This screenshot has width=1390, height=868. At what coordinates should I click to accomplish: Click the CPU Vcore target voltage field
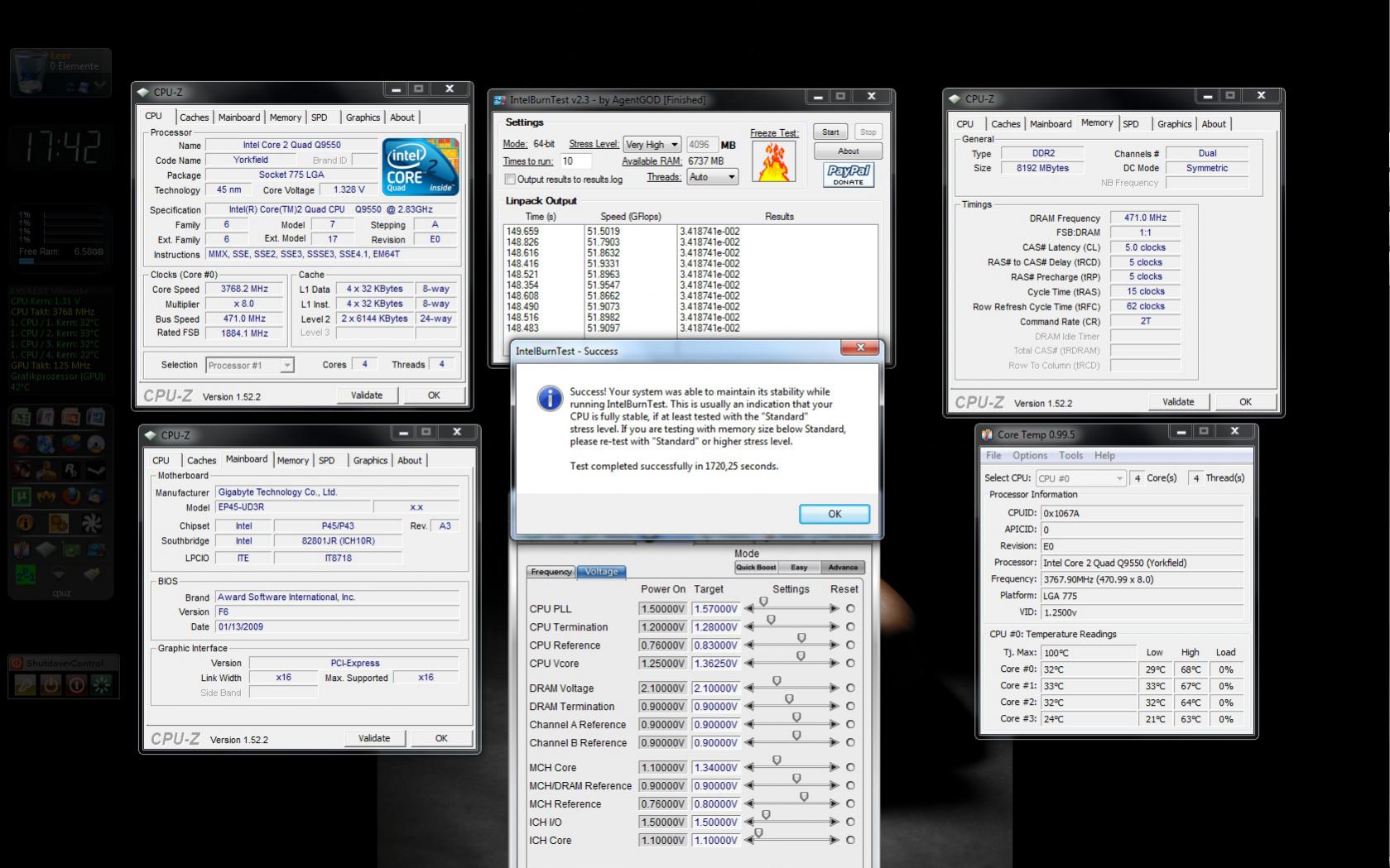(x=715, y=664)
